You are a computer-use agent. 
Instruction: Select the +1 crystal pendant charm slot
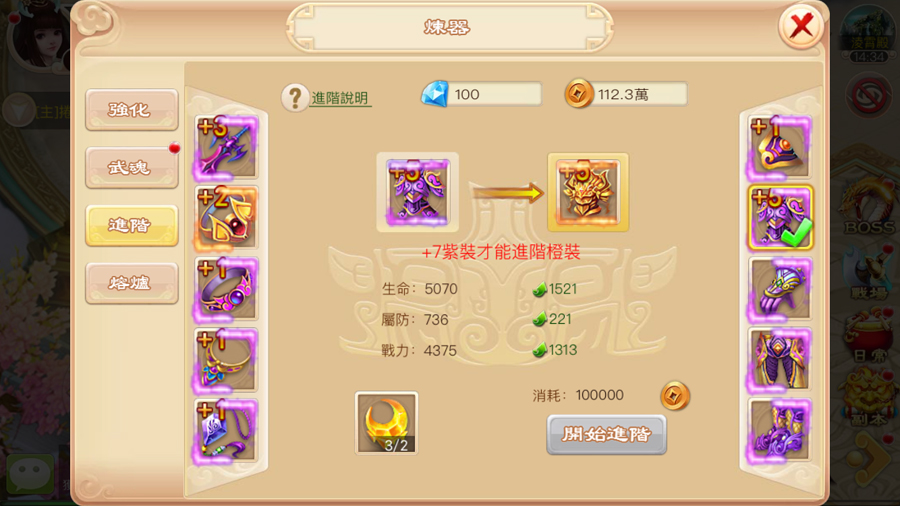(x=226, y=431)
